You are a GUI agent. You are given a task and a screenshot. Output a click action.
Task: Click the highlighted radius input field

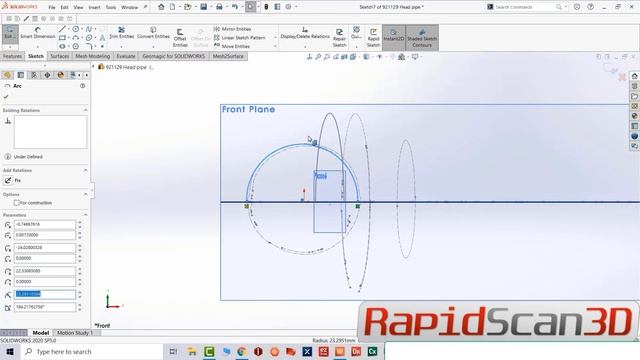(45, 294)
